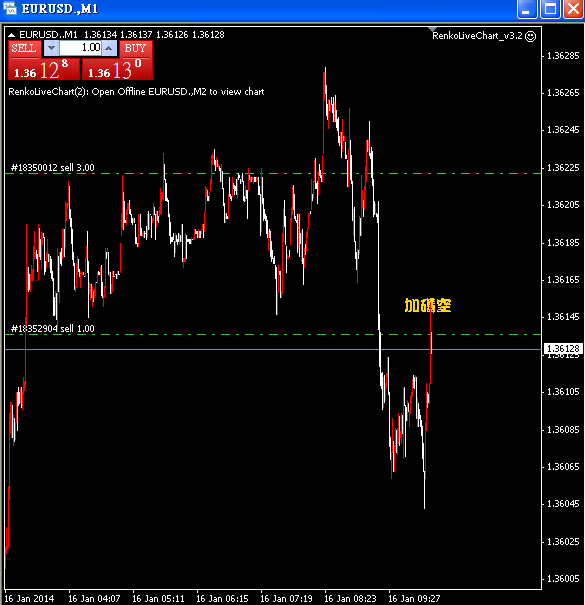Click the buy price 1.36130 tile

(x=117, y=69)
